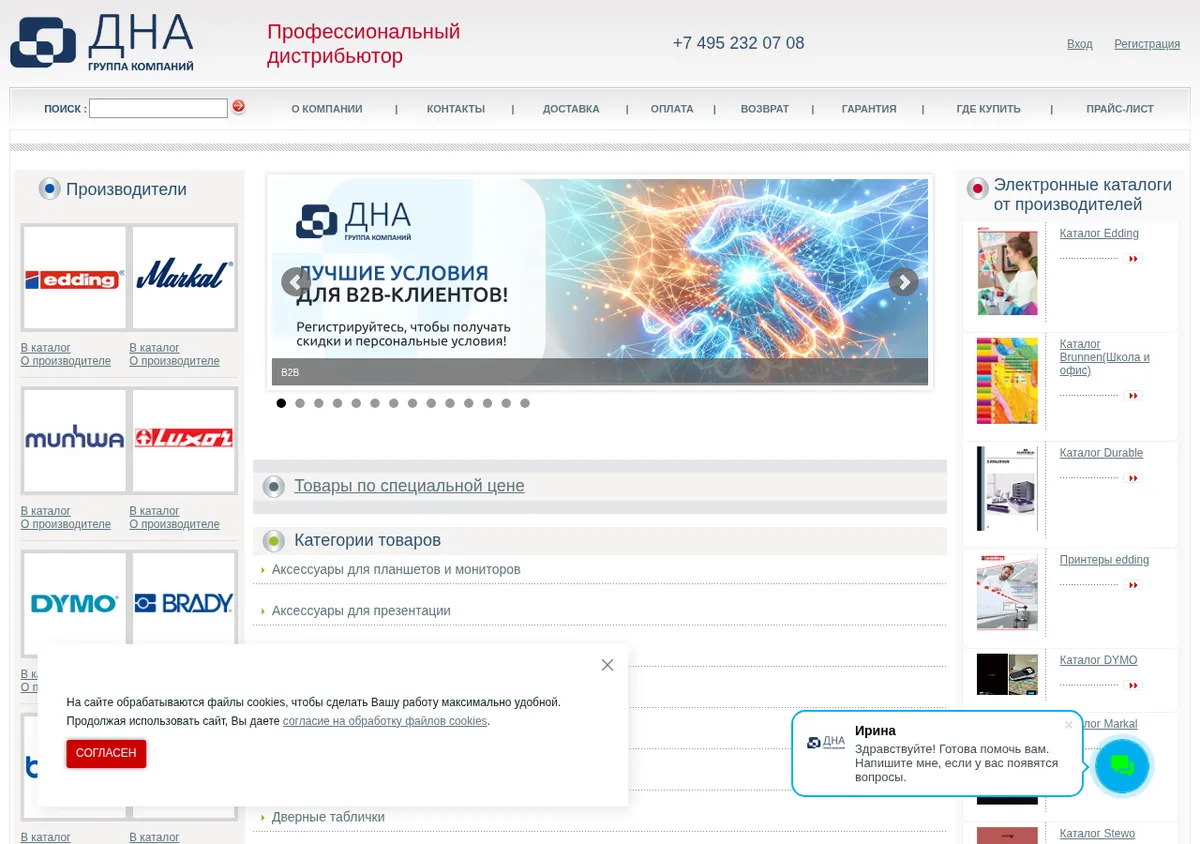
Task: Open Дверные таблички category item
Action: pos(328,817)
